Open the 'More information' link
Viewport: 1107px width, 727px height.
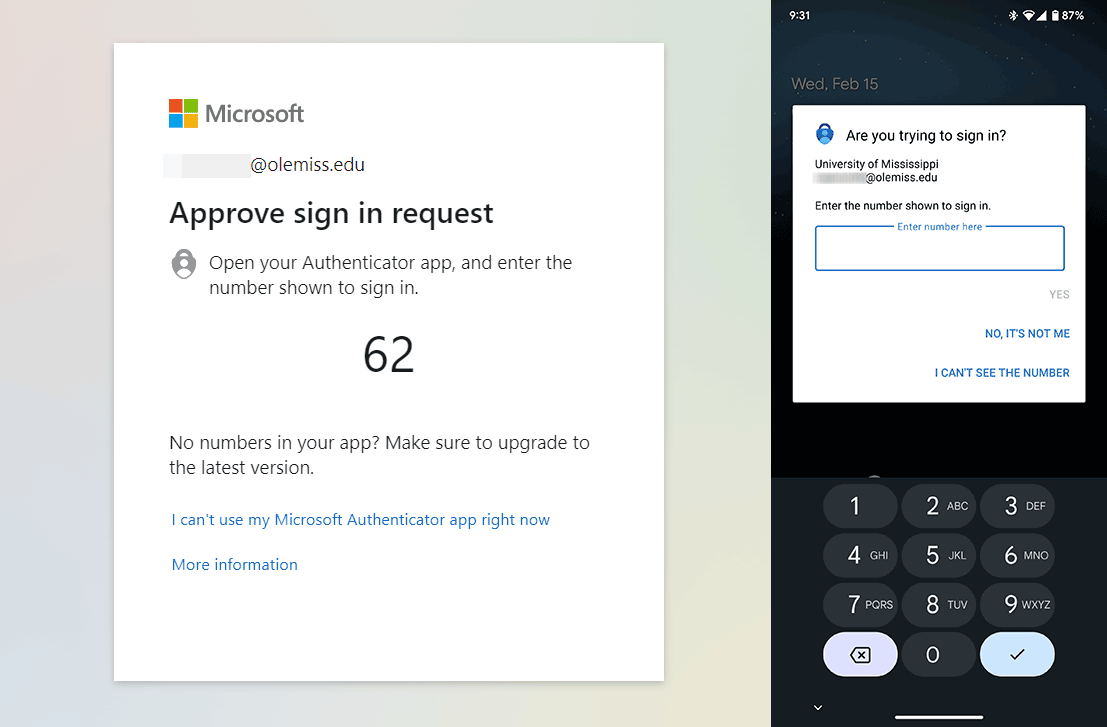click(x=234, y=564)
